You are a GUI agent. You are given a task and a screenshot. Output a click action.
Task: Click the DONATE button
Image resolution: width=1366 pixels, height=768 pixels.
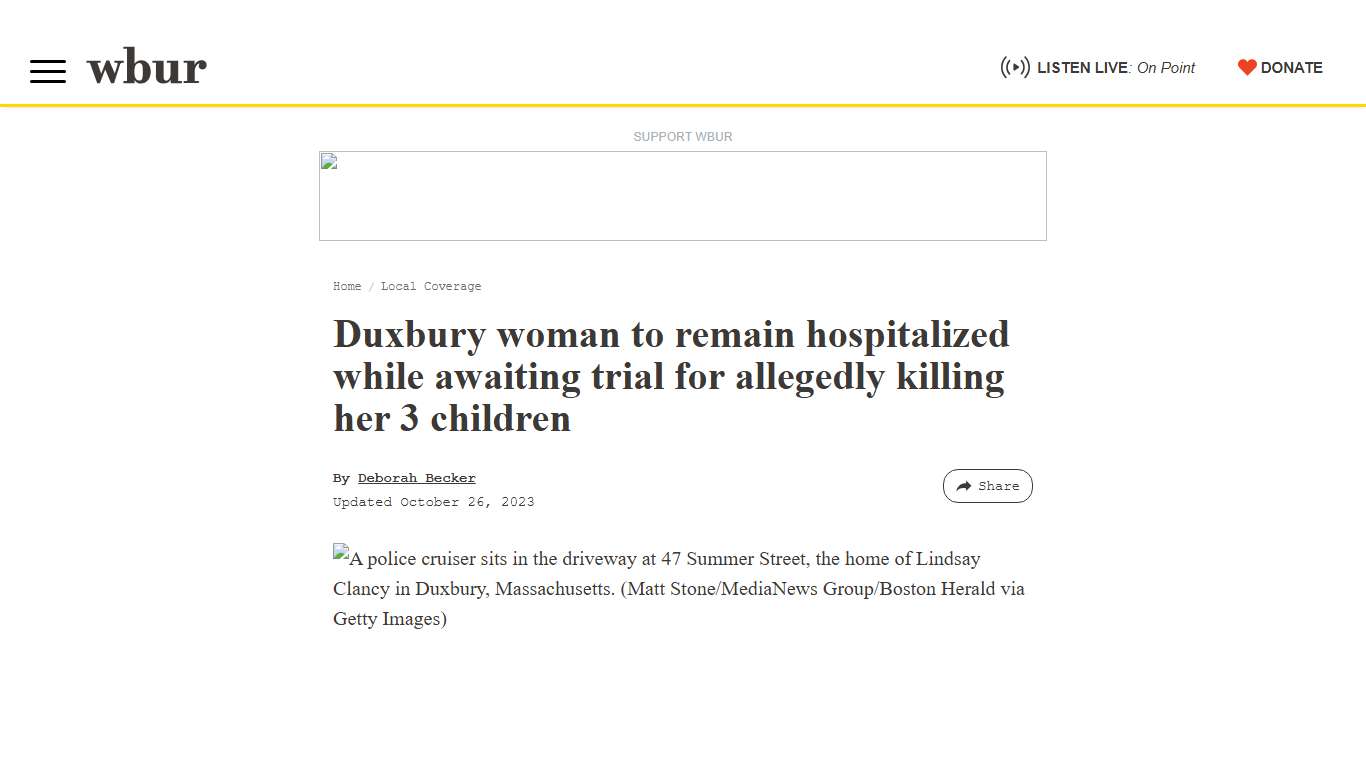tap(1290, 67)
